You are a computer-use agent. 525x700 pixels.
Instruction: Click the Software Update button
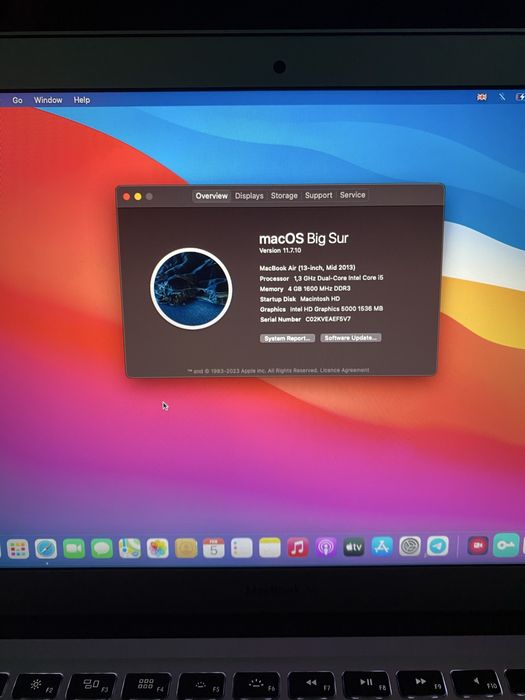[351, 338]
